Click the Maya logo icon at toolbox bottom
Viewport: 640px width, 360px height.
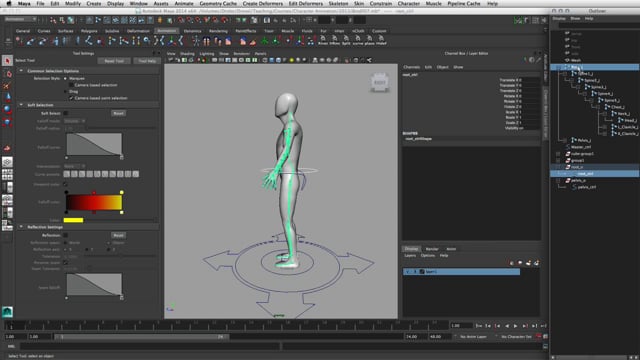tap(7, 311)
